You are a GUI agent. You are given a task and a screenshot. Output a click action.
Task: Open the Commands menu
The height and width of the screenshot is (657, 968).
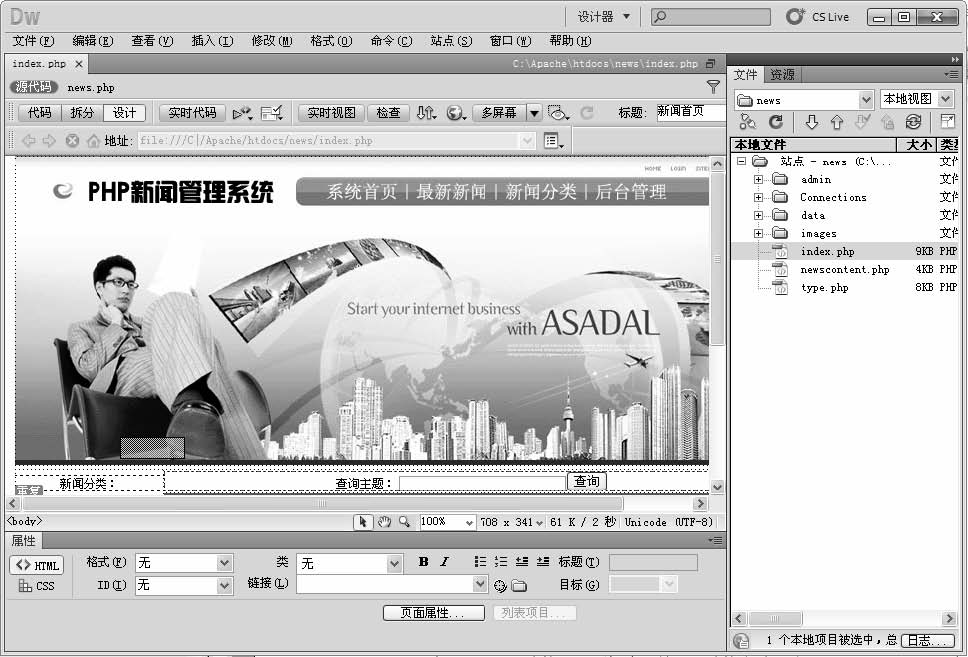(391, 41)
